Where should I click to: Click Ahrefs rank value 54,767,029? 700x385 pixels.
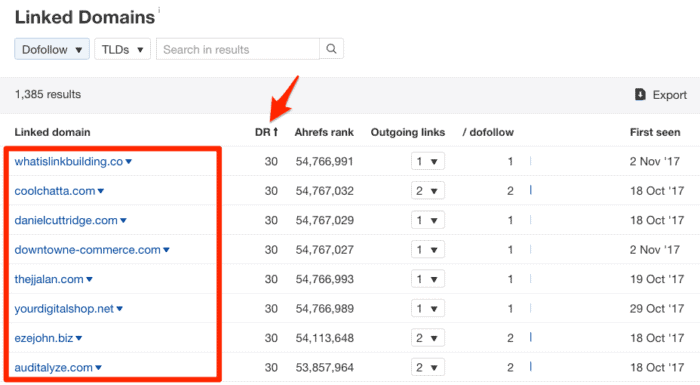[325, 220]
